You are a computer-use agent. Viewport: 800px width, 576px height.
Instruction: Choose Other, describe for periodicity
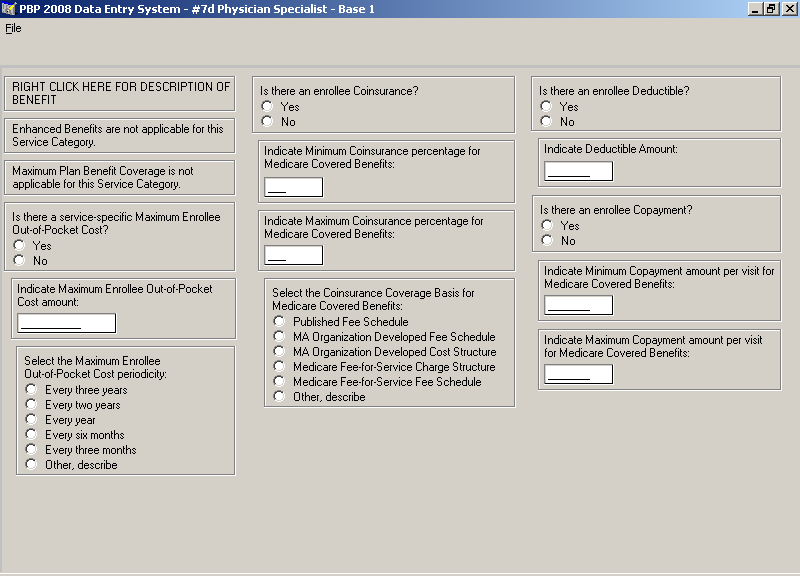click(31, 464)
